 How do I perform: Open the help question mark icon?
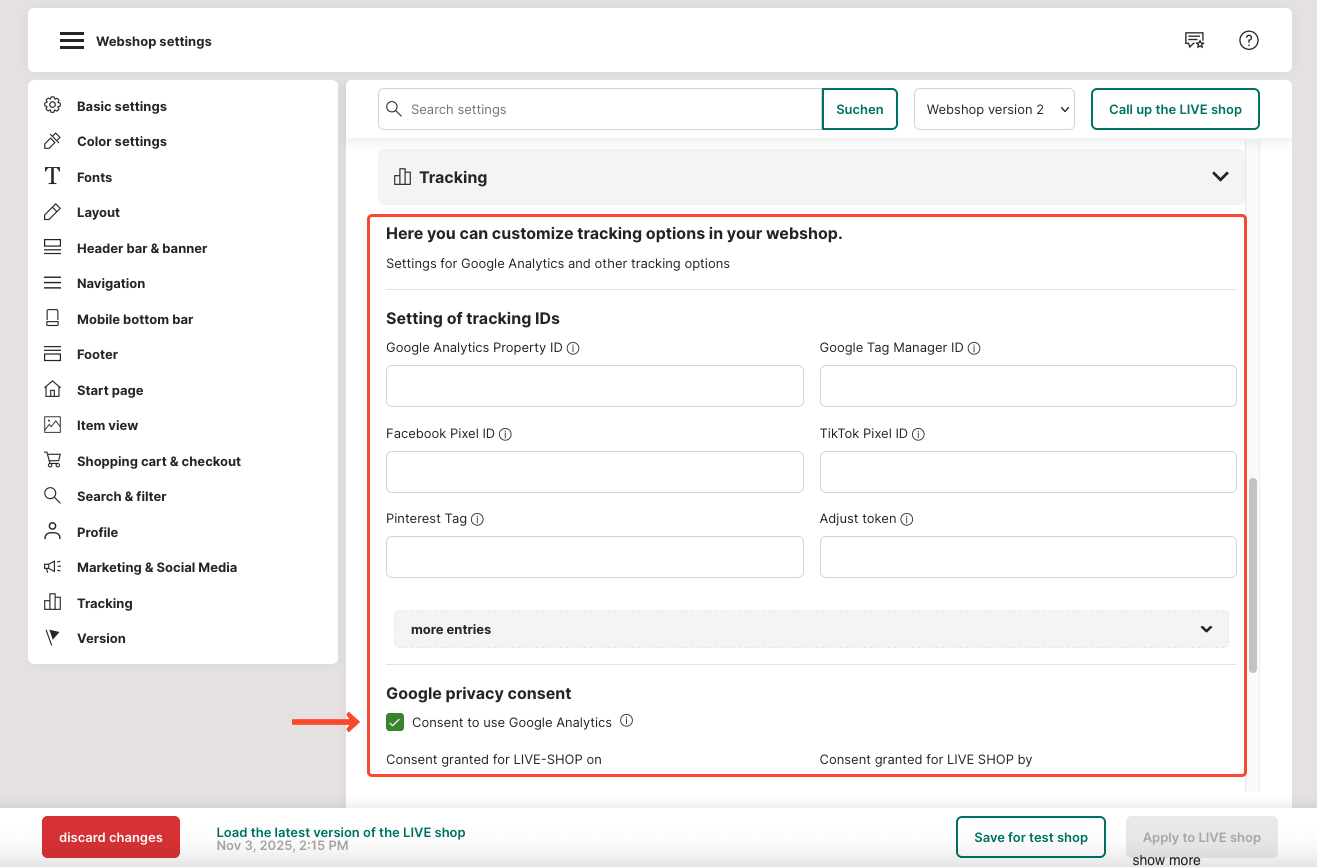point(1248,40)
